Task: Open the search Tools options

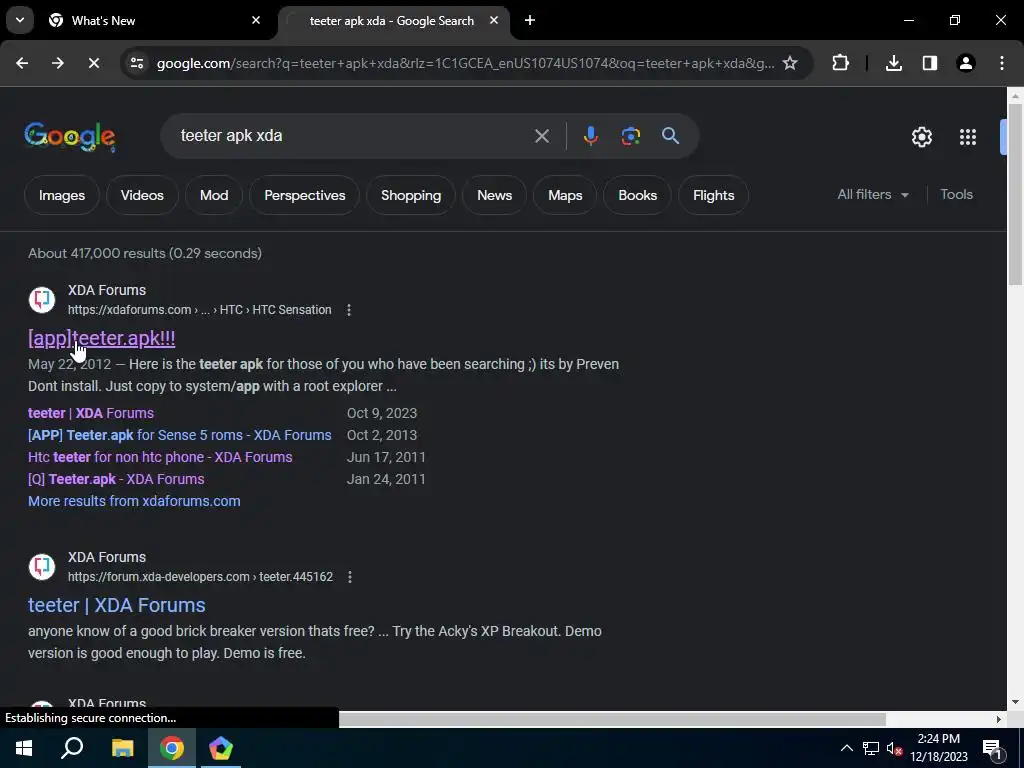Action: pyautogui.click(x=956, y=195)
